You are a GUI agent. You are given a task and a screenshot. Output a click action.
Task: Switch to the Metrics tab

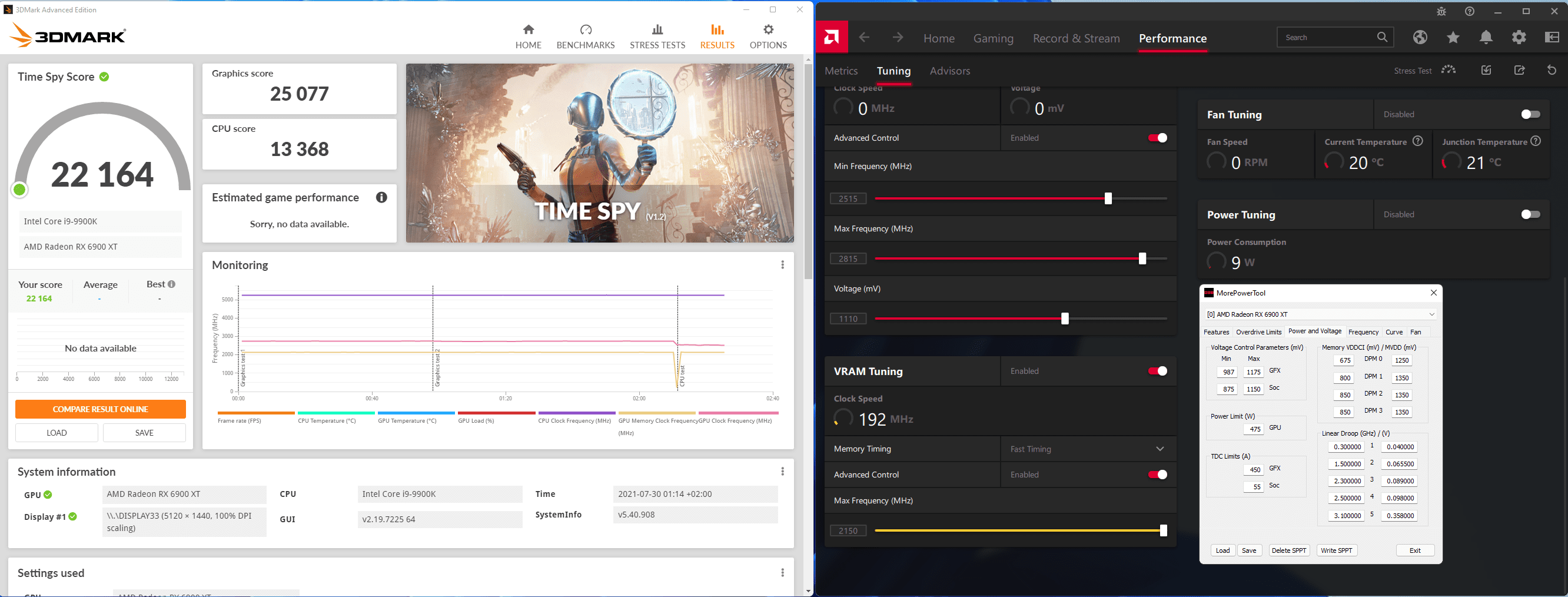841,71
